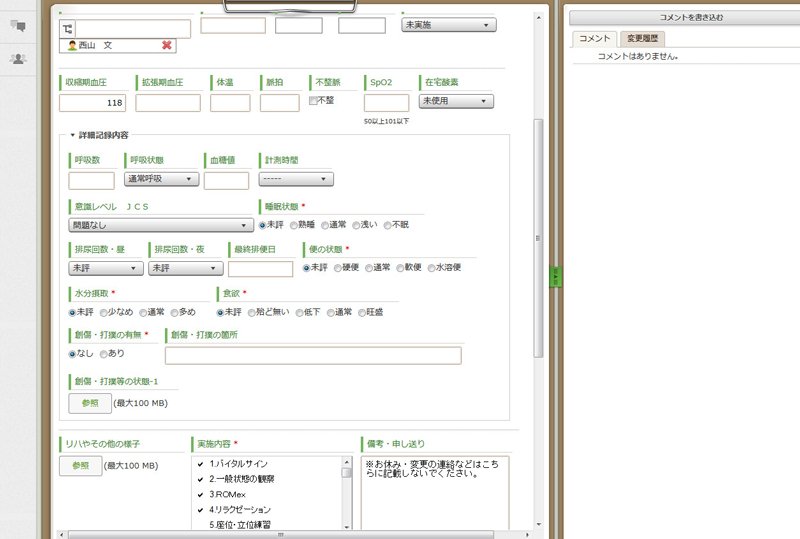Open the 計測時間 dropdown
This screenshot has width=800, height=539.
(x=296, y=179)
